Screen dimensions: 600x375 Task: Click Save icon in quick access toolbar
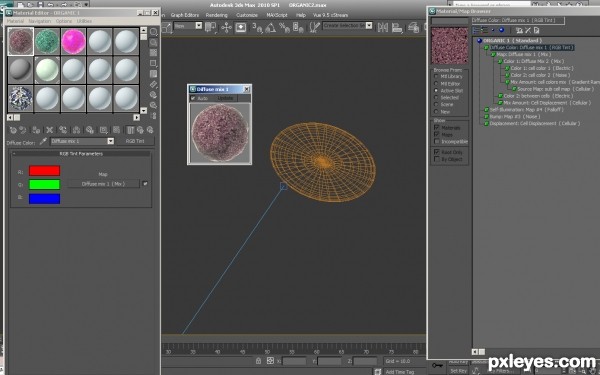tap(40, 5)
